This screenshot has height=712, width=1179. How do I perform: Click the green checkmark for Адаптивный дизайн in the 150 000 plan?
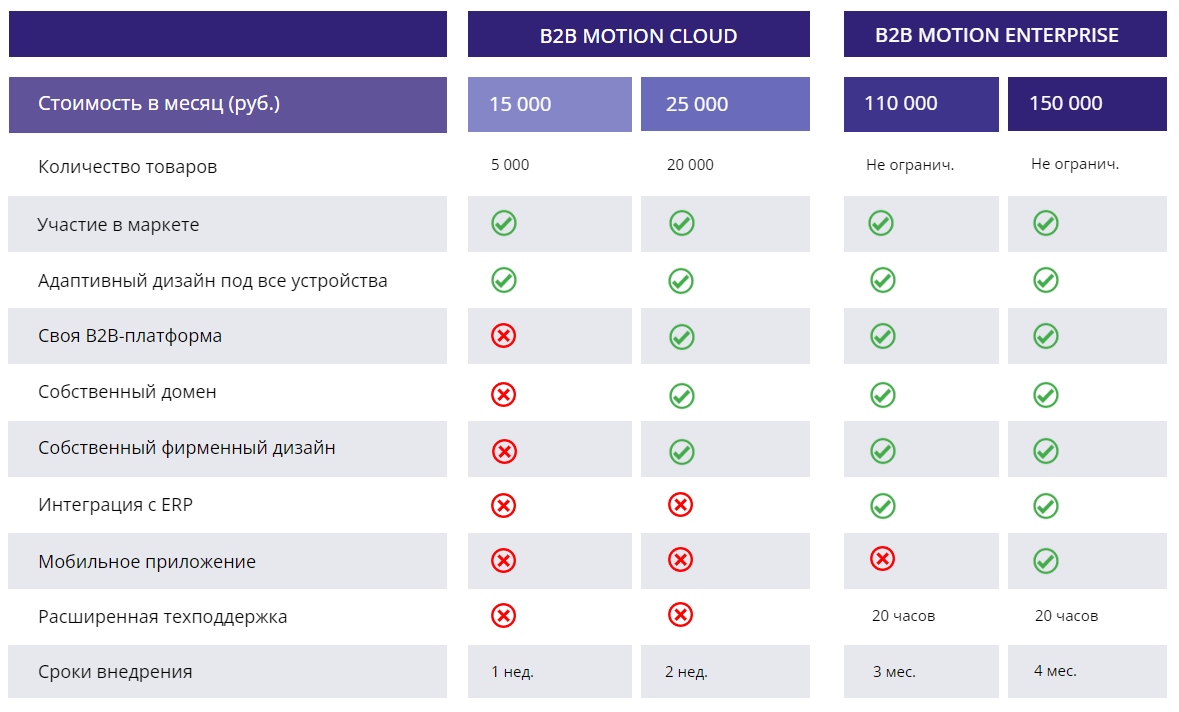pyautogui.click(x=1046, y=280)
